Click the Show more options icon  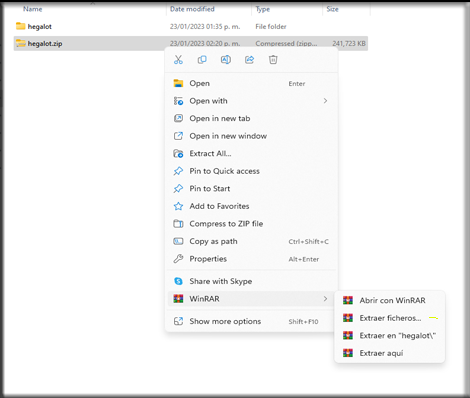coord(178,321)
